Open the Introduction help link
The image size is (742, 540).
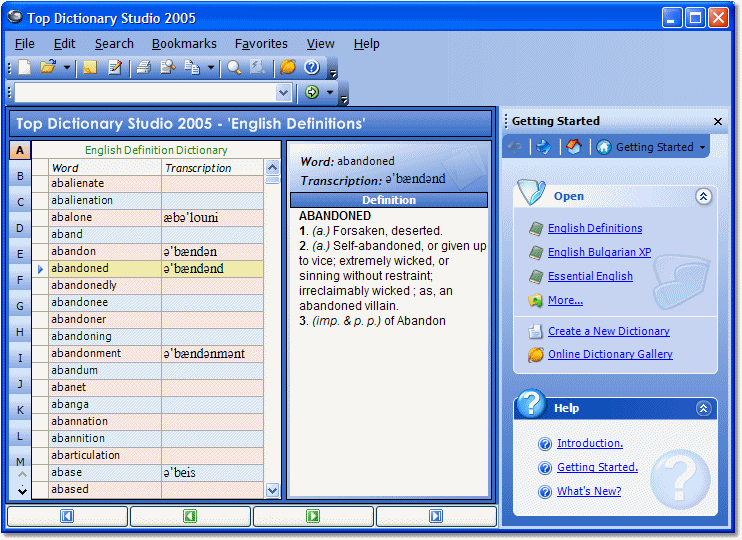pyautogui.click(x=590, y=443)
